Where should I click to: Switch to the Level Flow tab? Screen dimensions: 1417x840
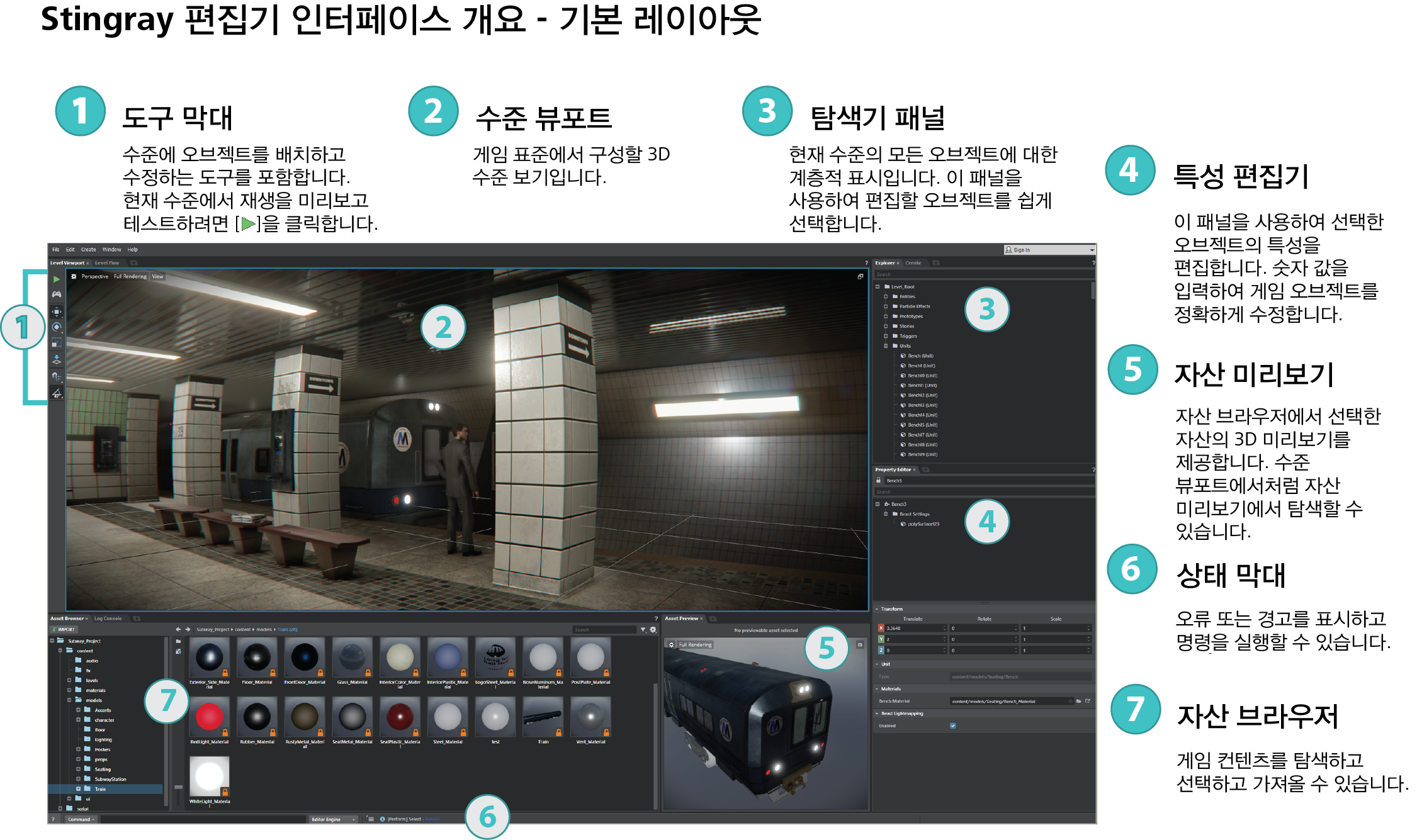pyautogui.click(x=106, y=263)
